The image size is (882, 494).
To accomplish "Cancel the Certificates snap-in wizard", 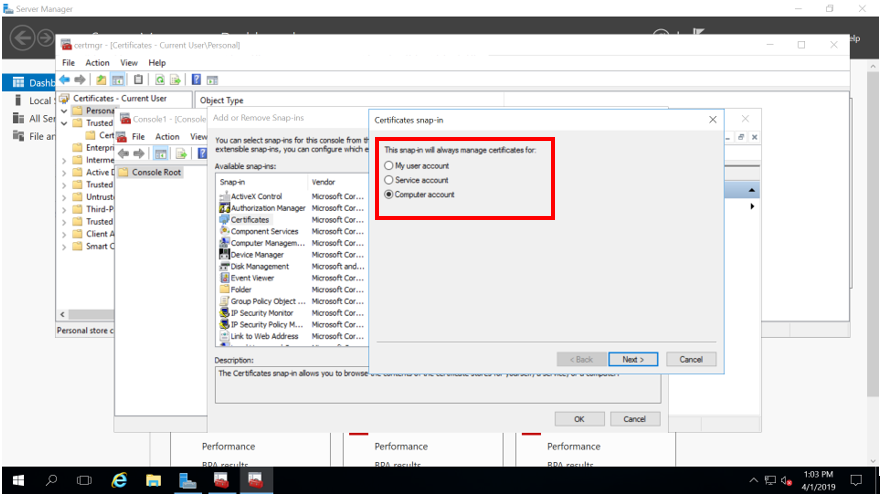I will [x=691, y=360].
